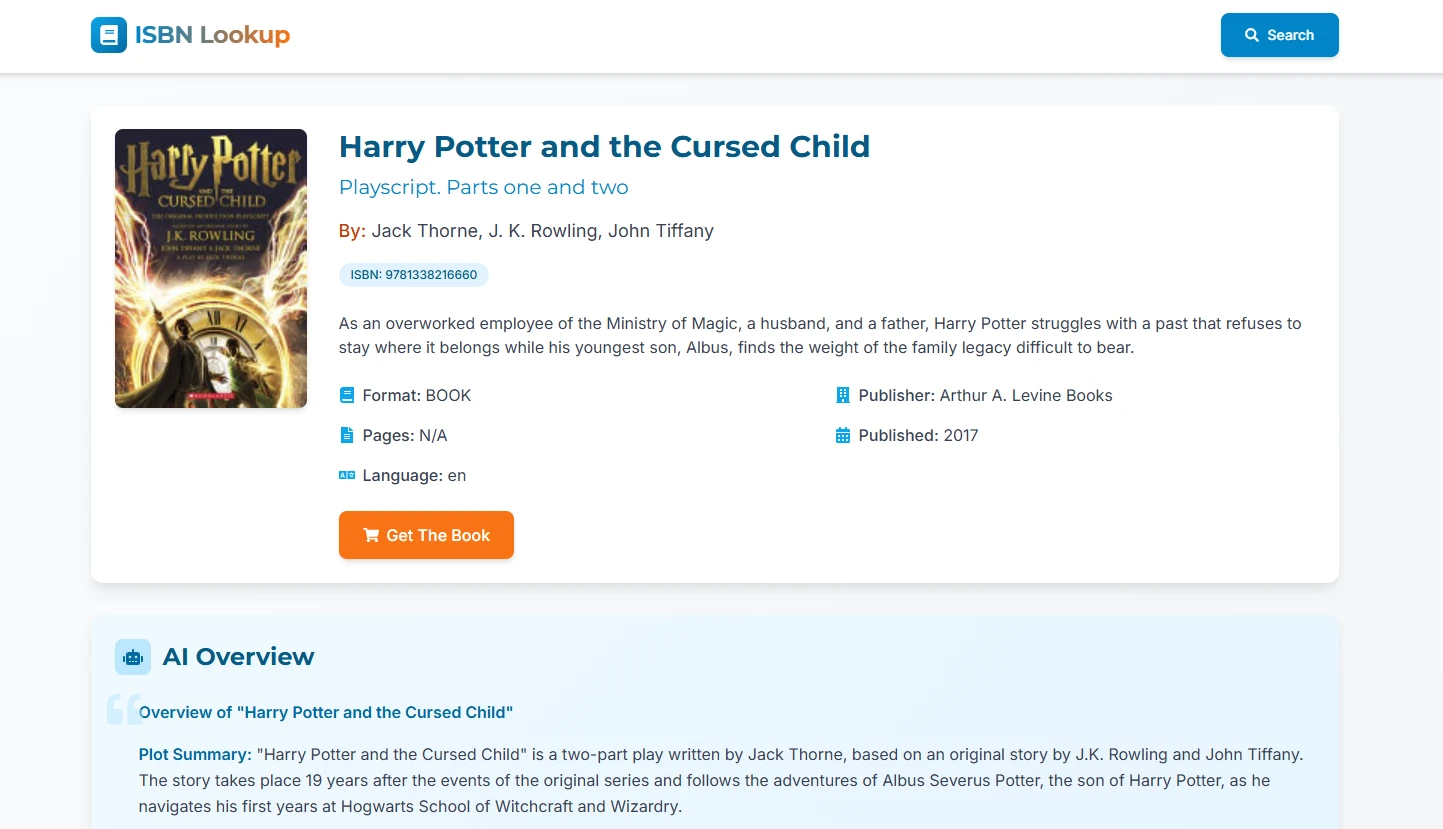Image resolution: width=1443 pixels, height=829 pixels.
Task: Click the subtitle Playscript. Parts one and two
Action: click(483, 187)
